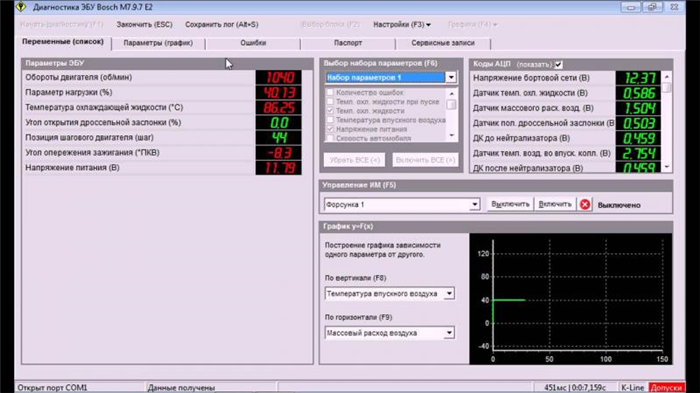
Task: Open the Форсунка 1 actuator dropdown
Action: pyautogui.click(x=475, y=205)
